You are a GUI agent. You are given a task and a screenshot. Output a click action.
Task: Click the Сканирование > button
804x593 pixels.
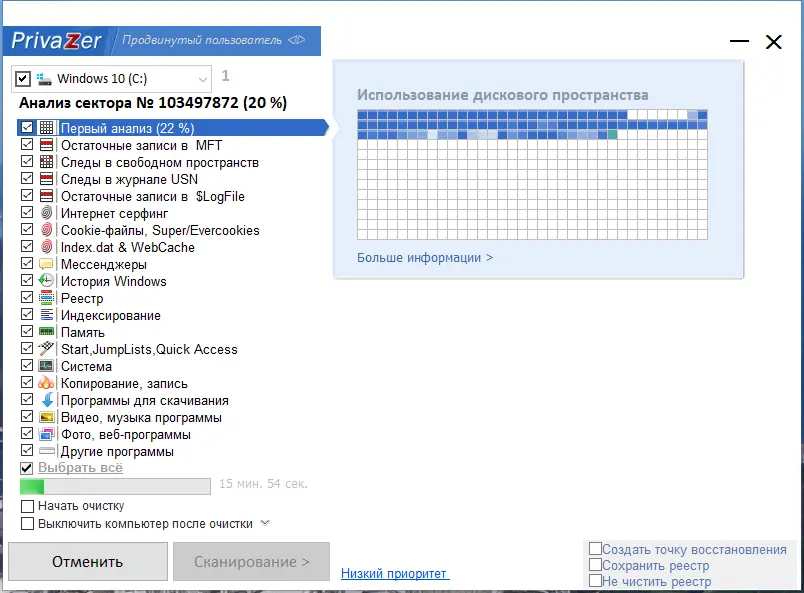click(x=251, y=562)
